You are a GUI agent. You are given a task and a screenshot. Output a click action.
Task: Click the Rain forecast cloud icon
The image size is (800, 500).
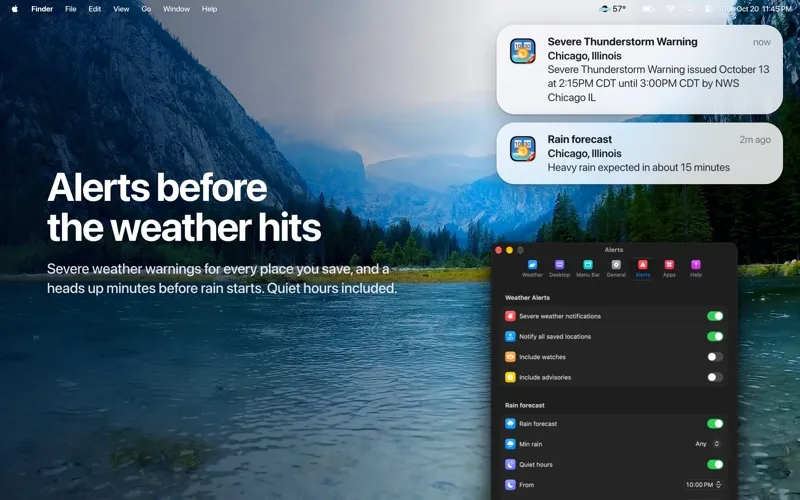click(x=510, y=423)
